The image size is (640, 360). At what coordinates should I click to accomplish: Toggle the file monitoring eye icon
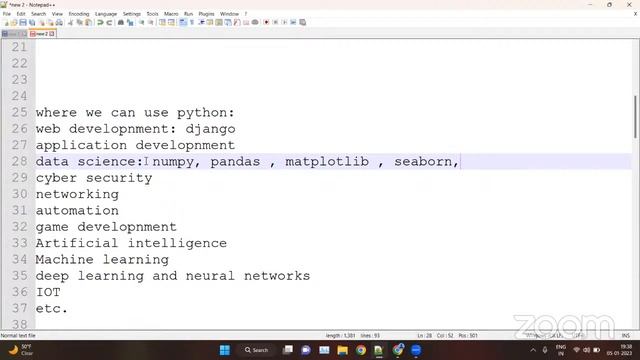[255, 22]
